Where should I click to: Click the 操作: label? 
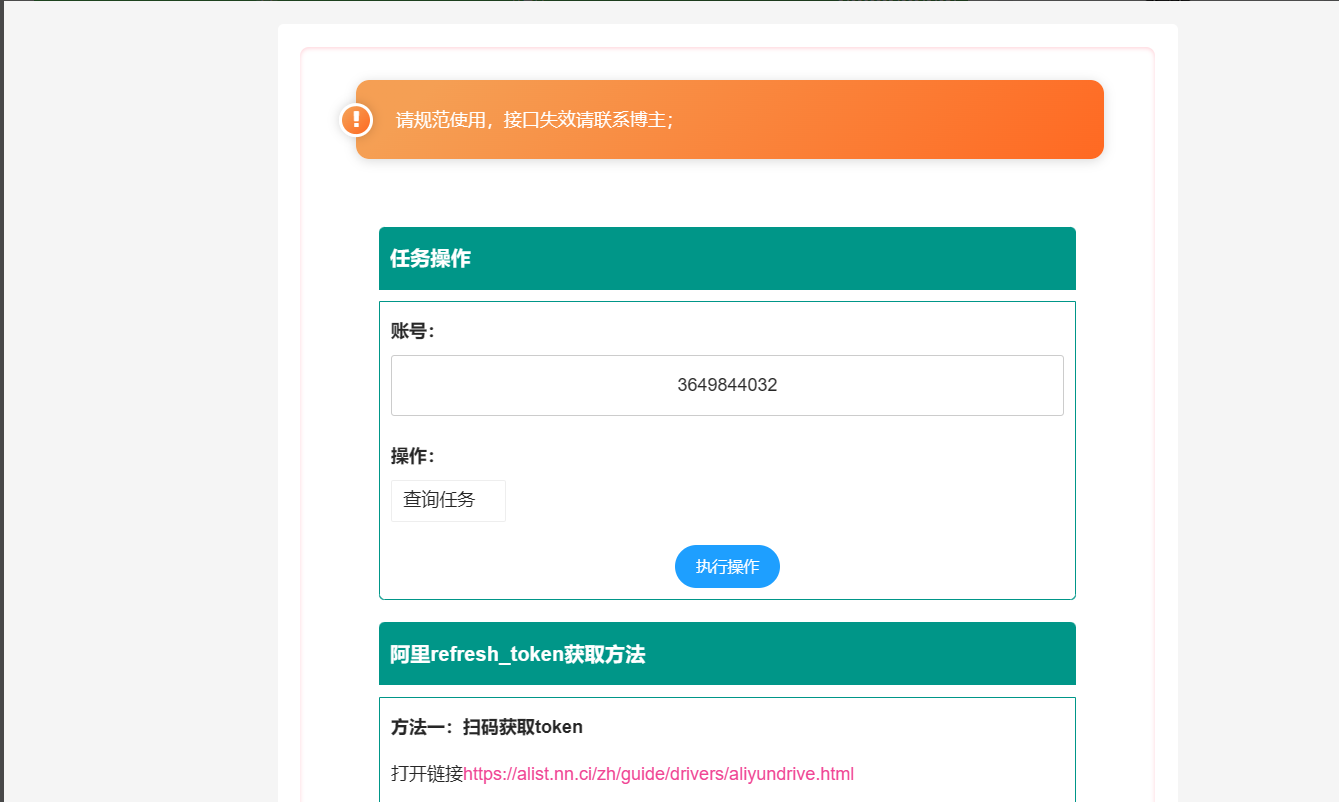(413, 456)
